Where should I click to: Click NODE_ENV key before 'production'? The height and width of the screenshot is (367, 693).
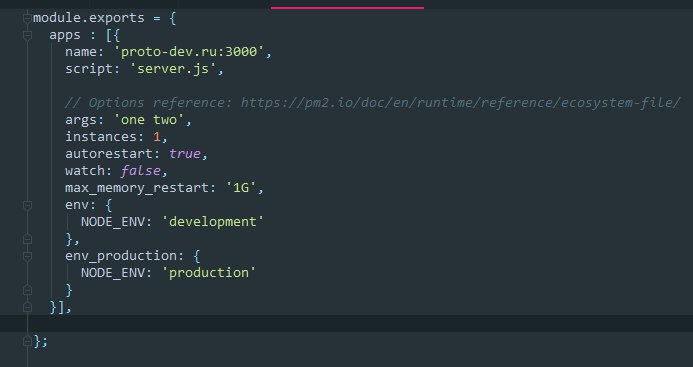[x=113, y=273]
